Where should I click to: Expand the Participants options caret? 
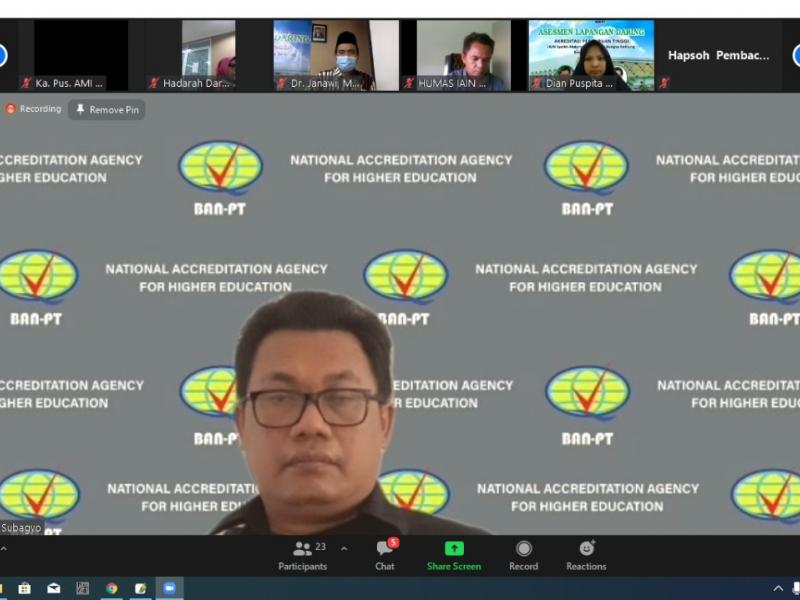344,549
